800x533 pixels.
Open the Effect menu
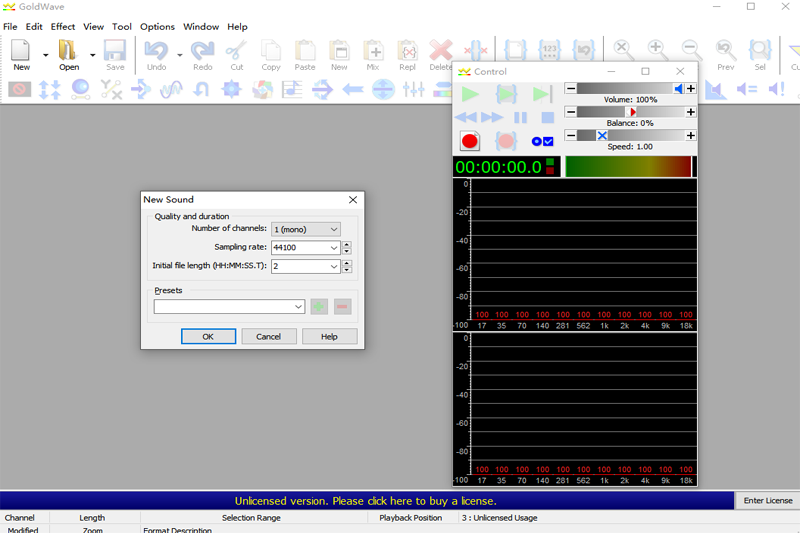click(63, 27)
